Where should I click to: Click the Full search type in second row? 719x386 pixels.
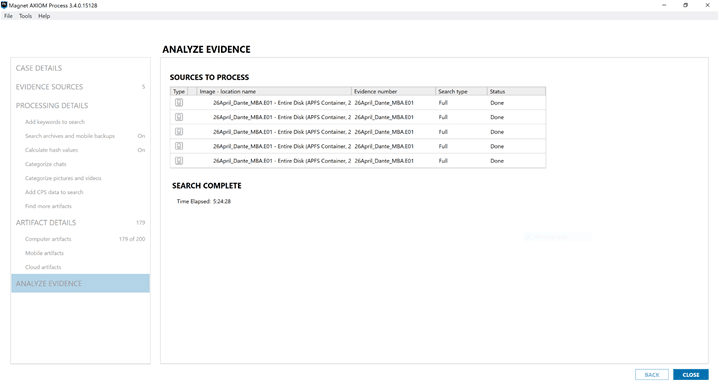pos(443,117)
